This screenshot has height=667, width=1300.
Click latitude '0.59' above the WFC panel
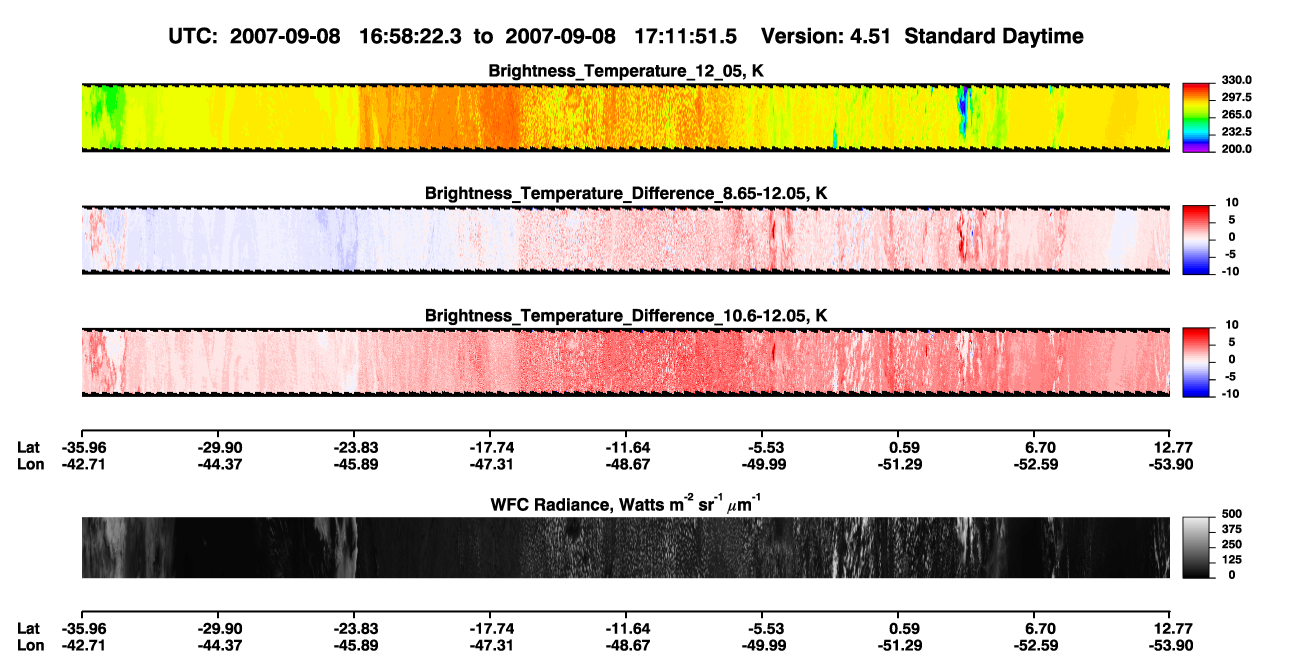[904, 447]
